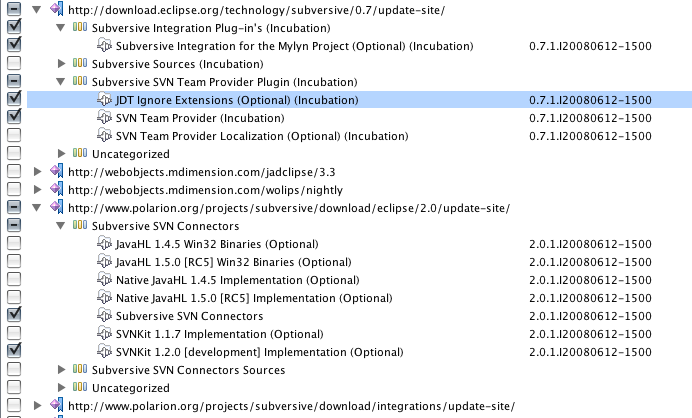Select the Subversive SVN Connectors feature row
Viewport: 692px width, 418px height.
pos(359,316)
